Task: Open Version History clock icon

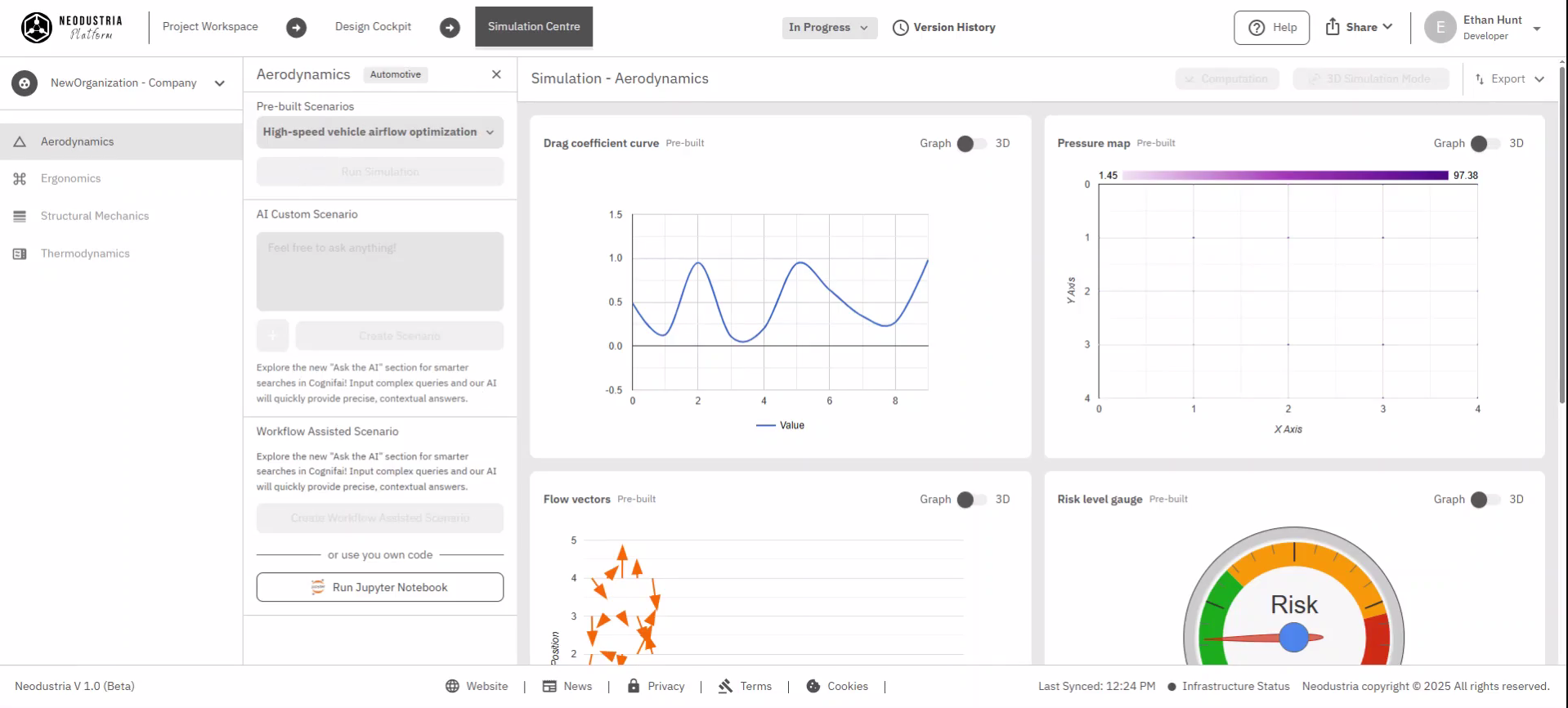Action: (x=900, y=28)
